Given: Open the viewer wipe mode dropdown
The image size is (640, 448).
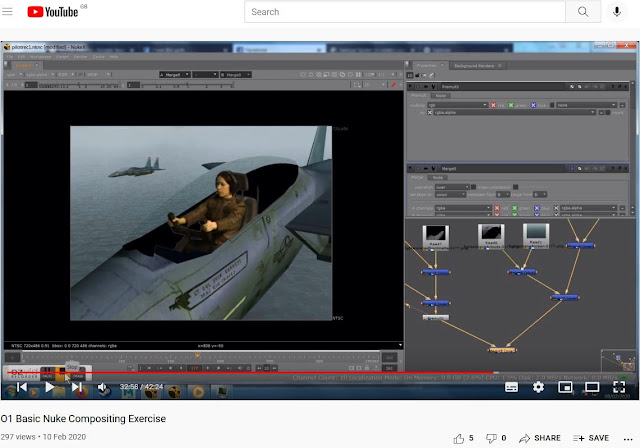Looking at the screenshot, I should pos(205,75).
